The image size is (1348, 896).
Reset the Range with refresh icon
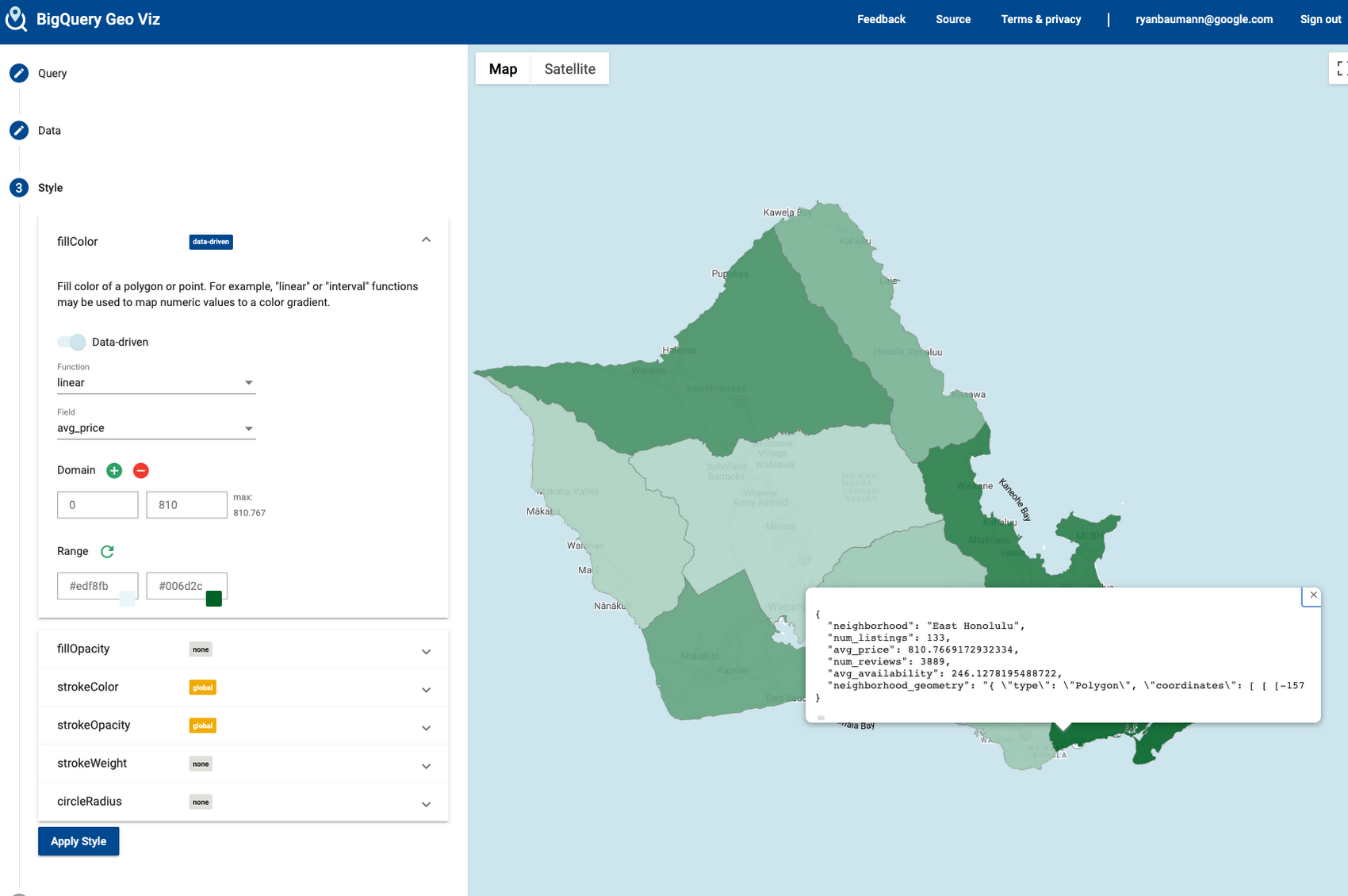(107, 551)
